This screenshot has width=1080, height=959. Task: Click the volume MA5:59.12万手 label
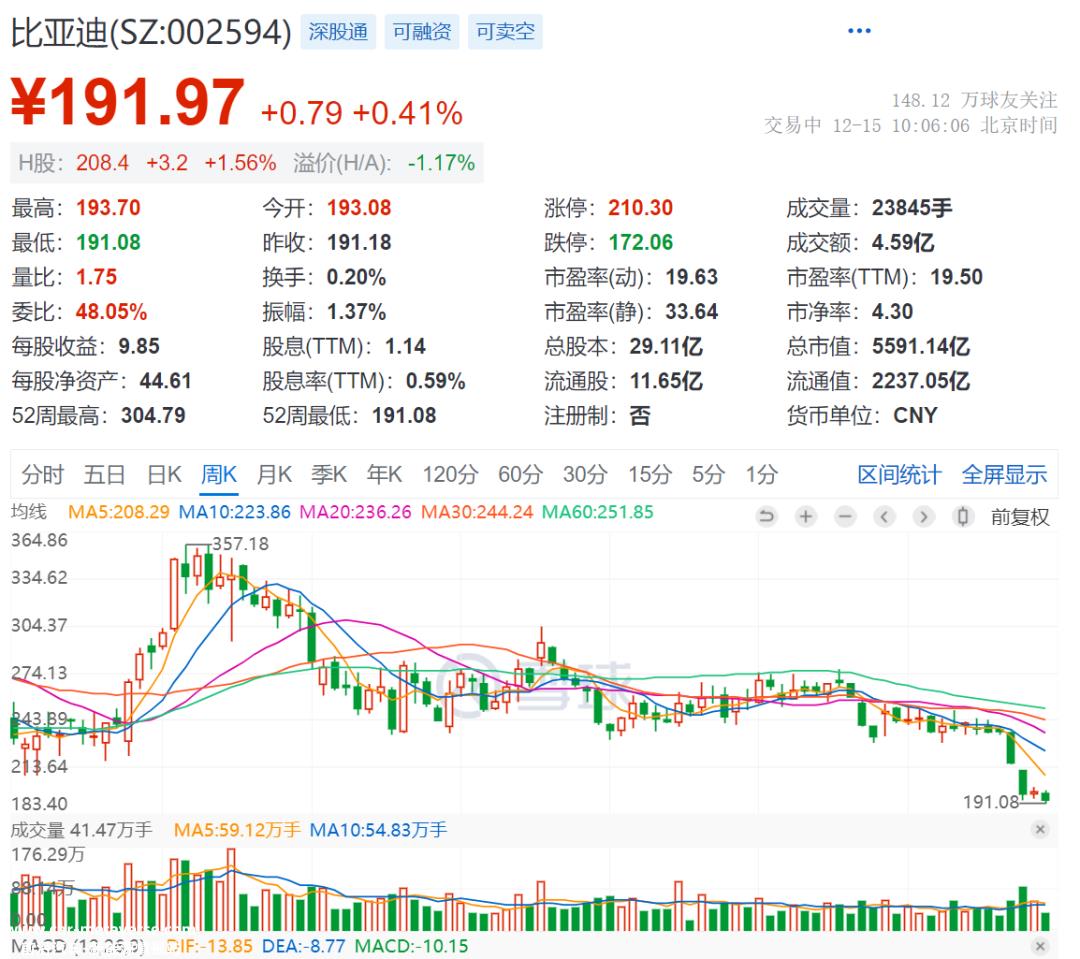tap(237, 829)
